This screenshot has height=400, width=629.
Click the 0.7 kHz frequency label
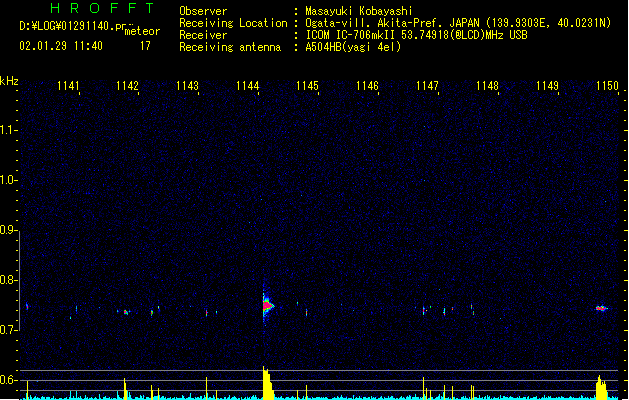coord(9,330)
